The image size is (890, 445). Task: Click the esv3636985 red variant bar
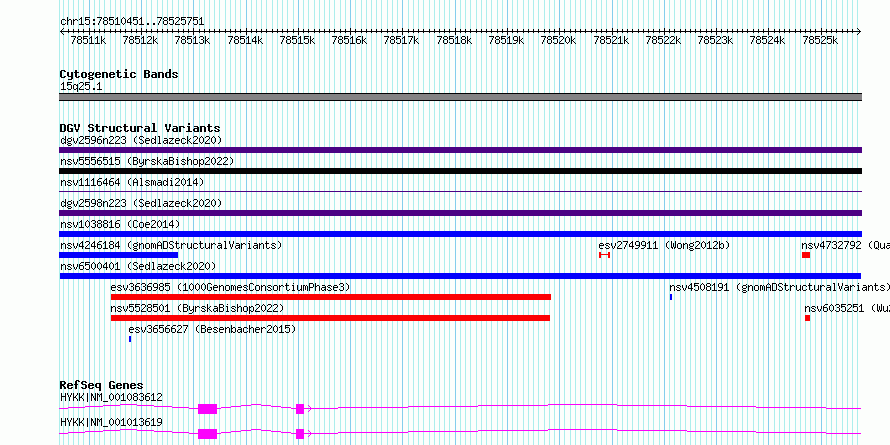[331, 297]
